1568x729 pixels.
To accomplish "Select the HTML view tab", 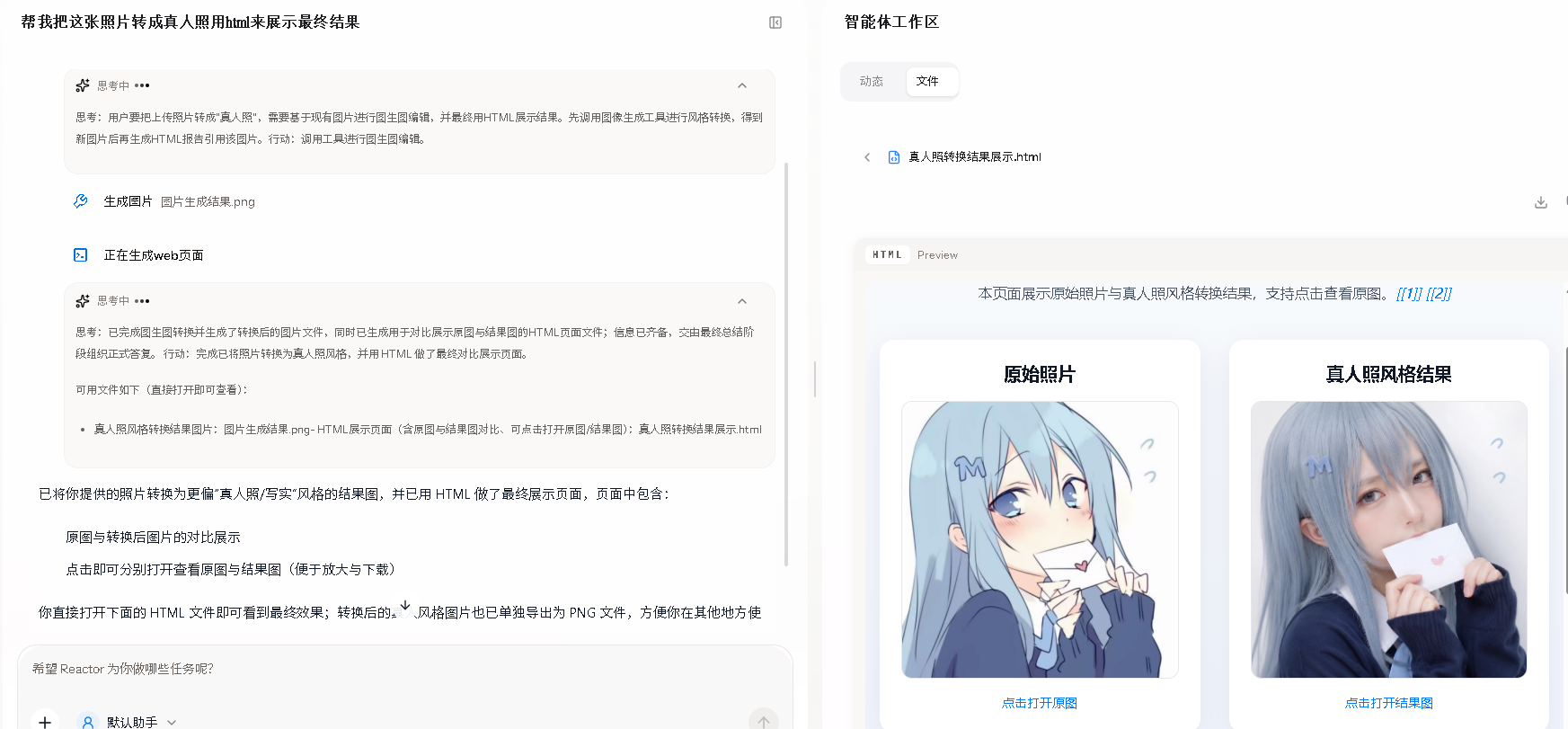I will (x=888, y=255).
